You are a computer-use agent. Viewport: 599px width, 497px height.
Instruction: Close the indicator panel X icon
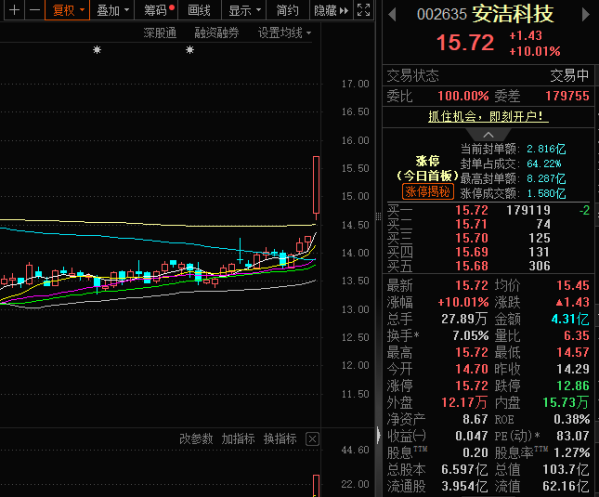point(312,439)
